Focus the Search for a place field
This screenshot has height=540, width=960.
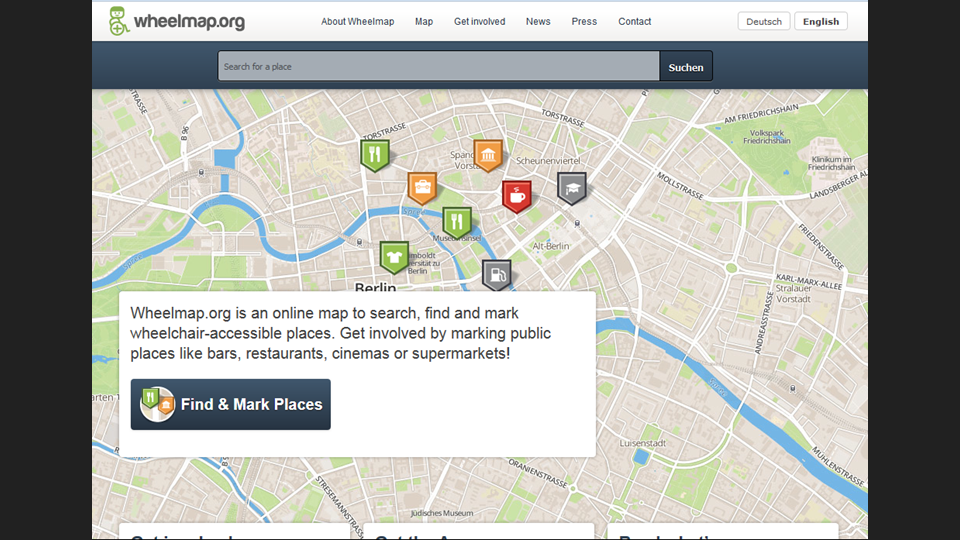pos(438,66)
